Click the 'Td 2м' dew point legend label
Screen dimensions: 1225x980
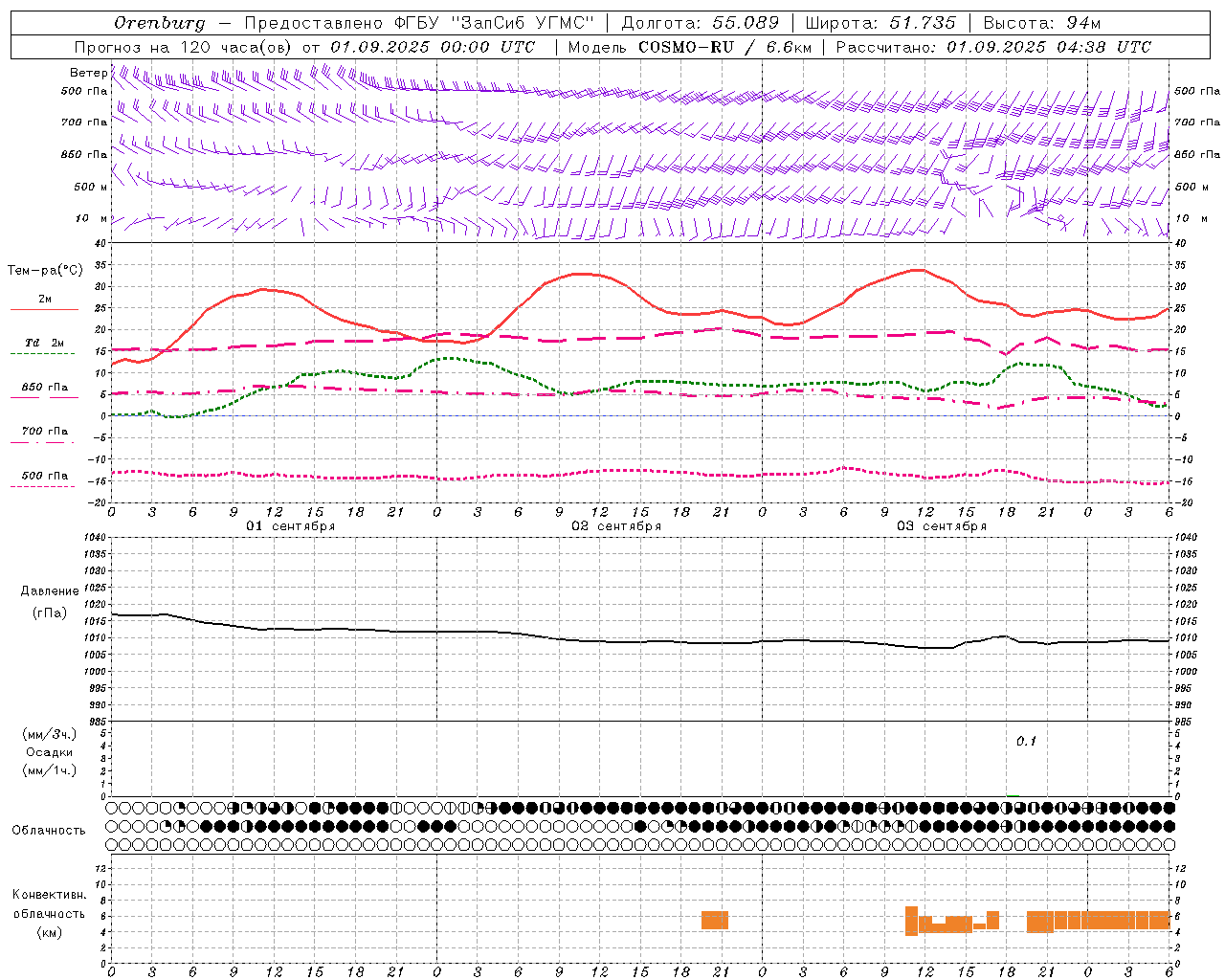(x=45, y=343)
